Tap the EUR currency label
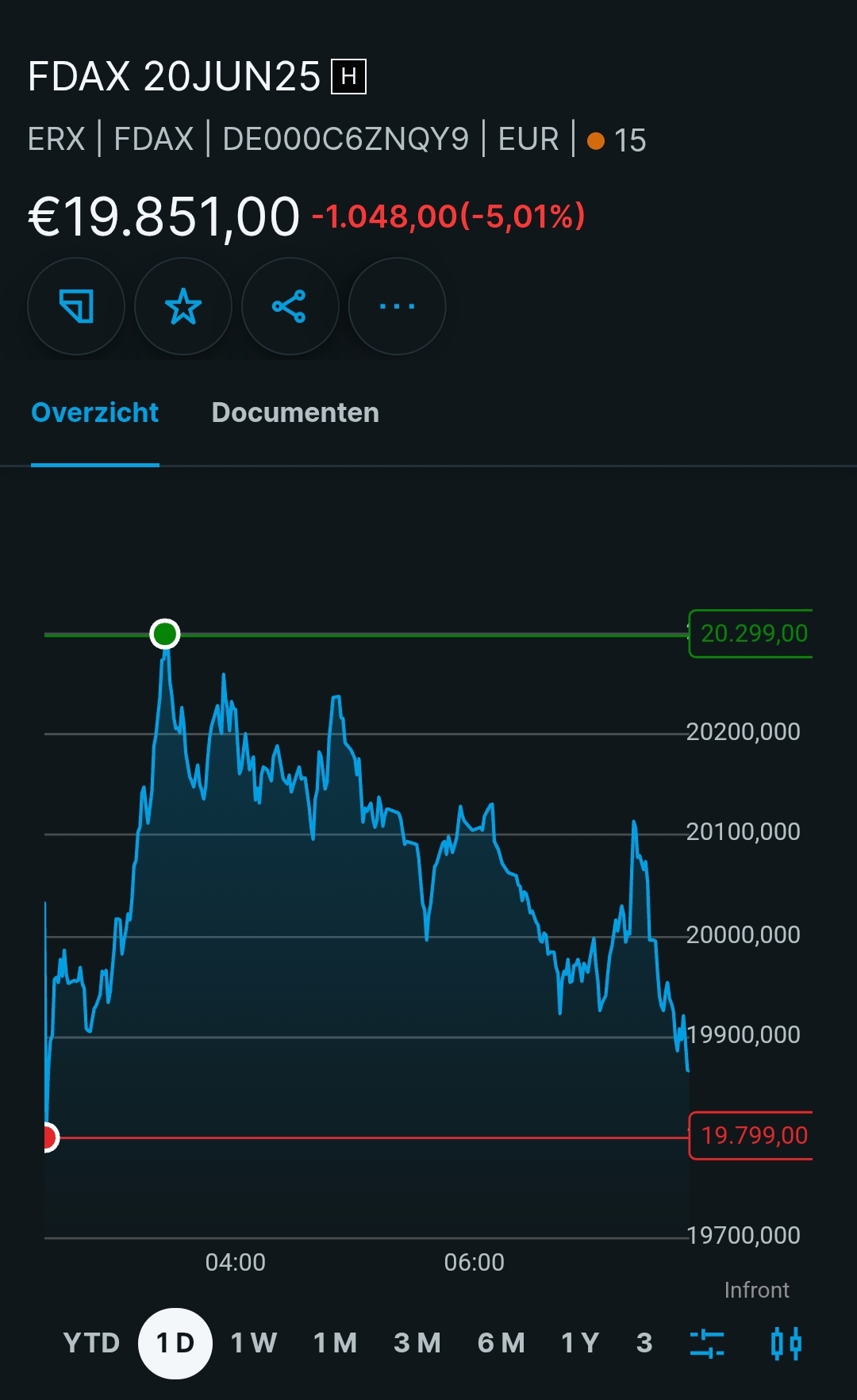The width and height of the screenshot is (857, 1400). 528,140
